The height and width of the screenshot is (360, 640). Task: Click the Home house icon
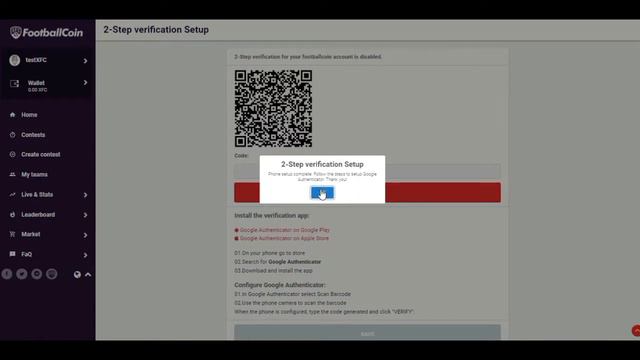pos(13,115)
